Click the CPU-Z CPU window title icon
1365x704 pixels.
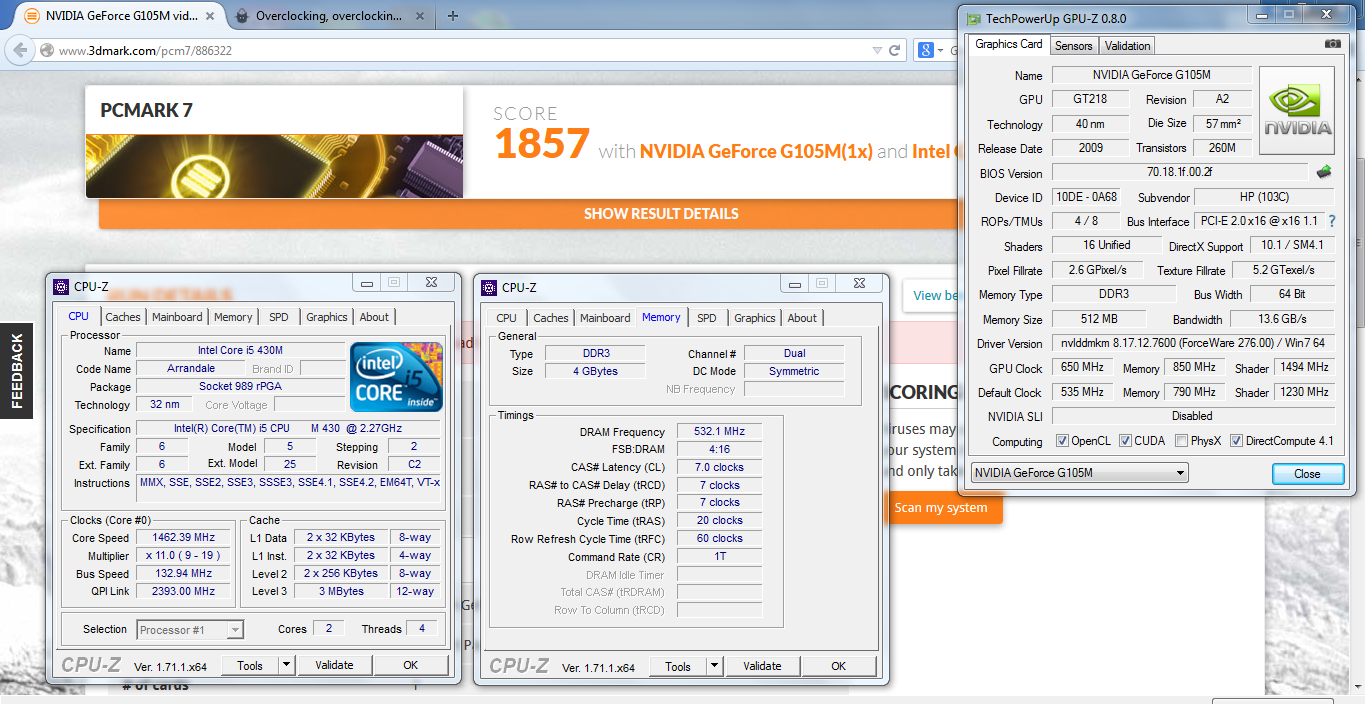(x=61, y=287)
